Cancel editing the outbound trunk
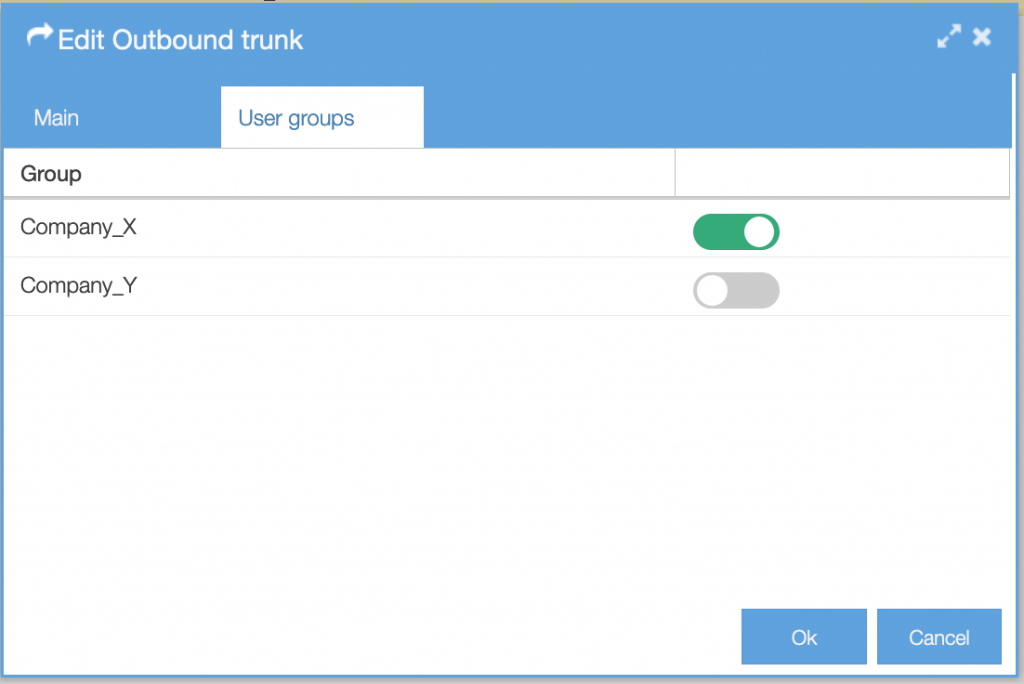1024x684 pixels. pos(938,637)
